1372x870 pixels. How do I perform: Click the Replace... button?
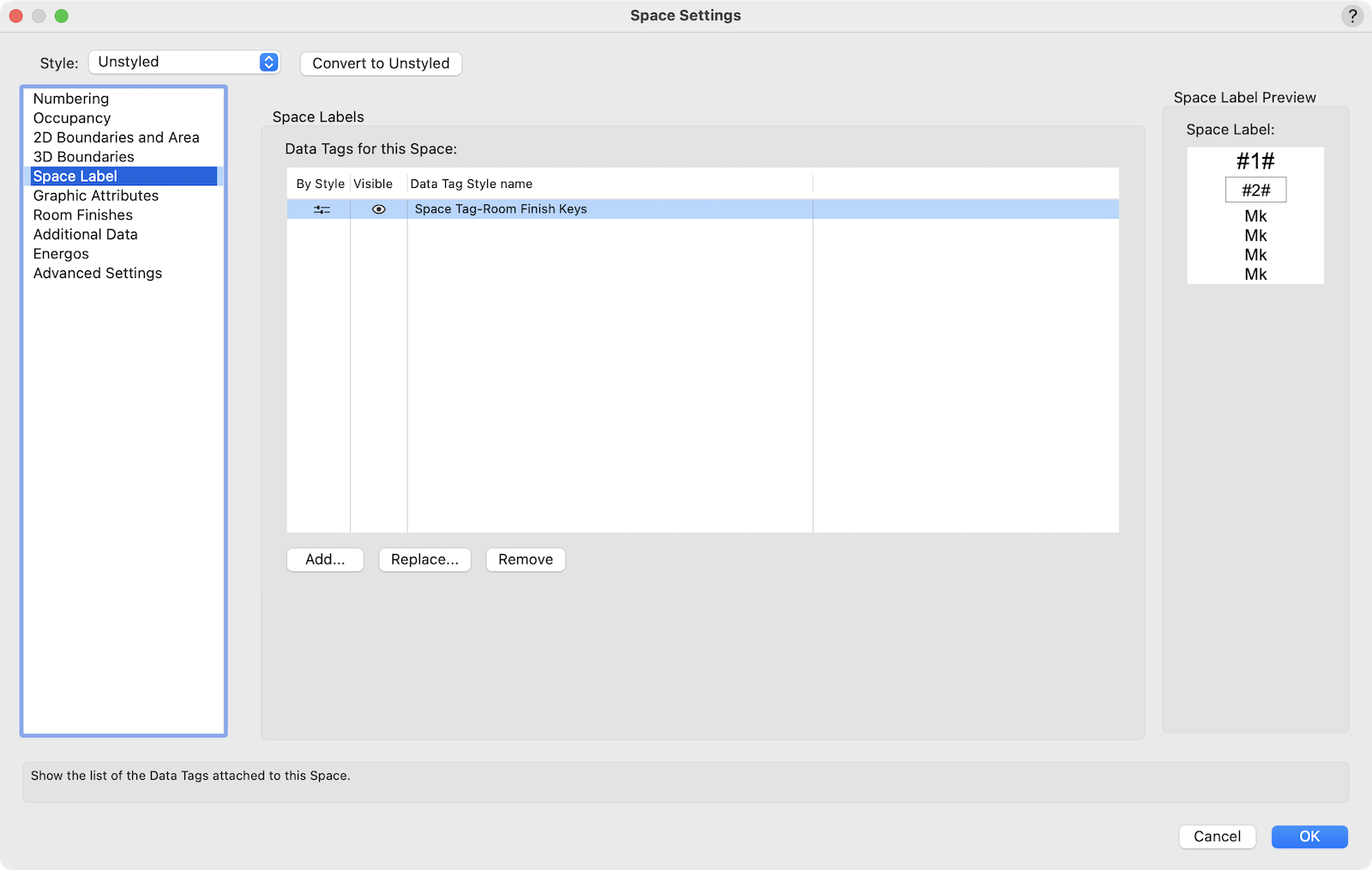tap(424, 559)
